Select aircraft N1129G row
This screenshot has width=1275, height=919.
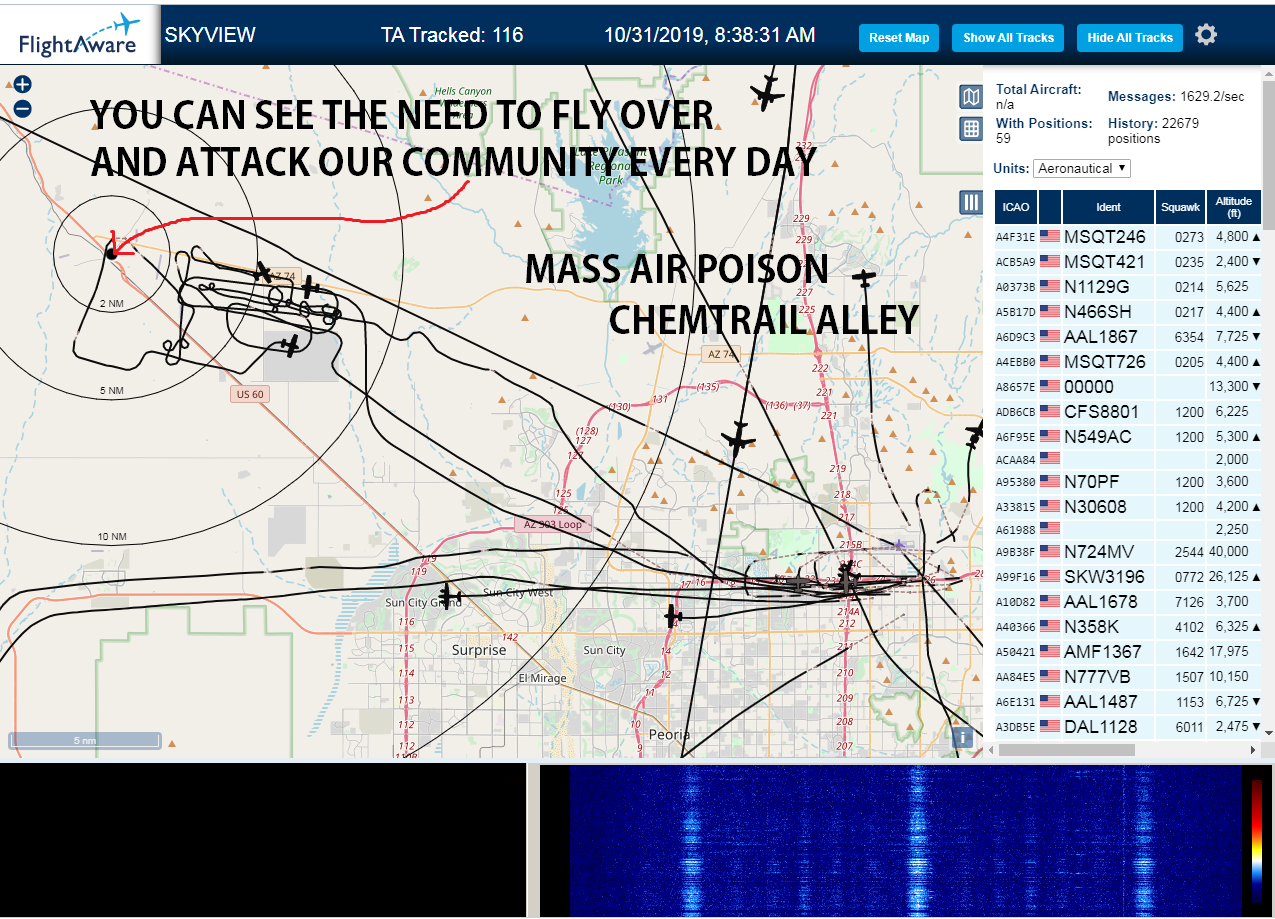click(x=1128, y=287)
